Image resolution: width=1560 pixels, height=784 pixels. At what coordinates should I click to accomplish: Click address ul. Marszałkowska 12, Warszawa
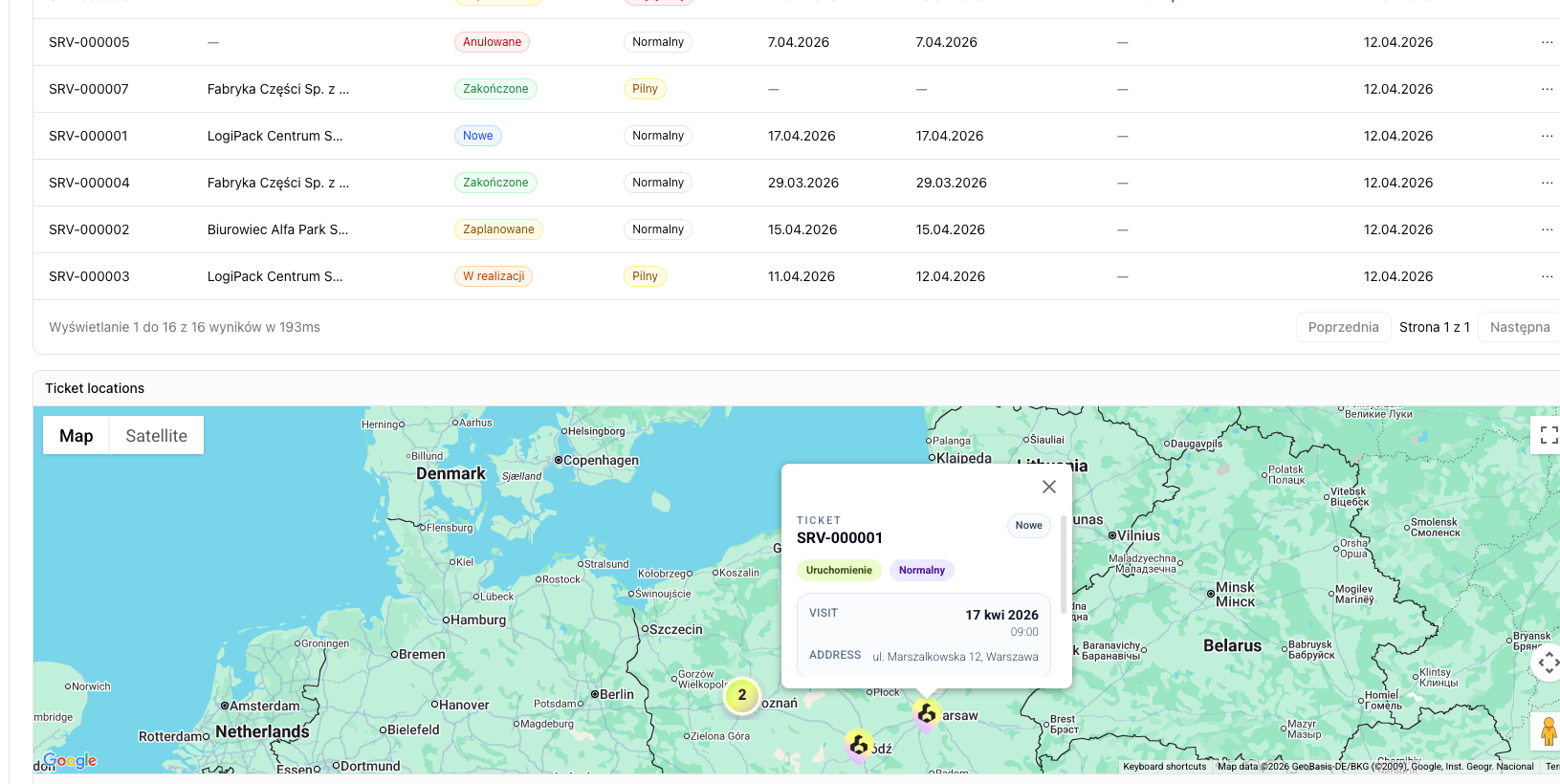point(956,657)
